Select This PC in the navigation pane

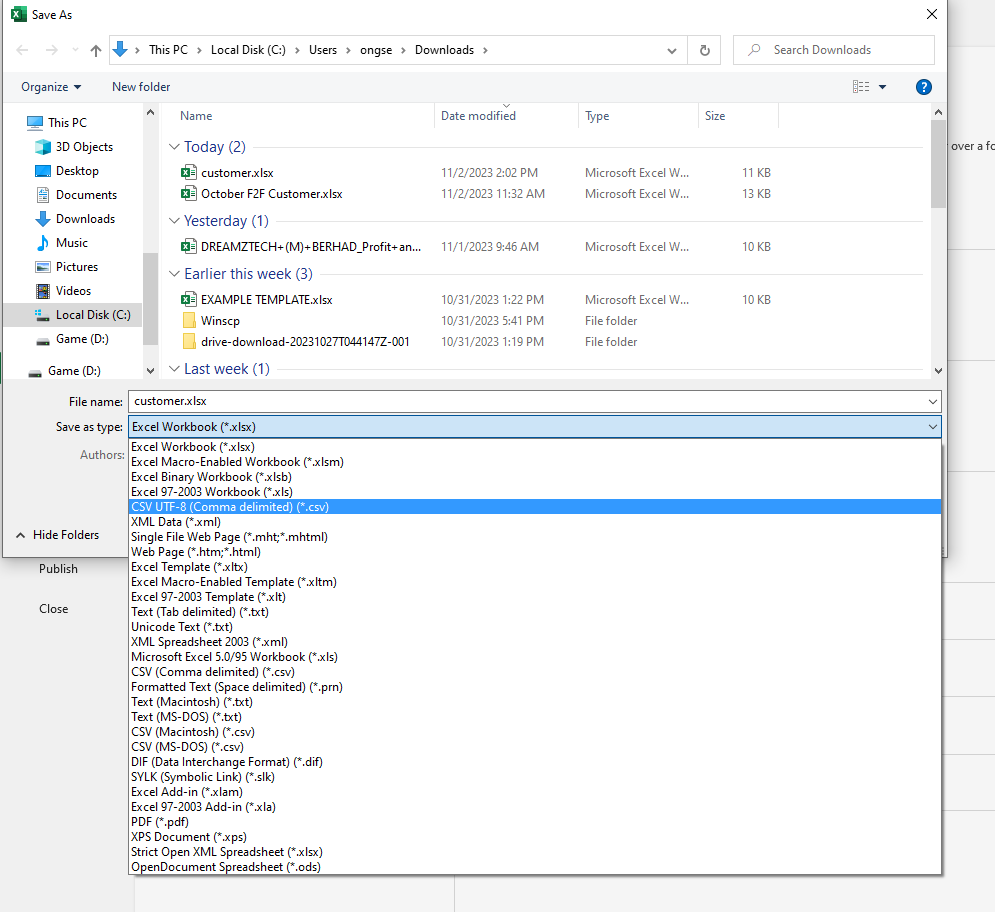[x=57, y=122]
